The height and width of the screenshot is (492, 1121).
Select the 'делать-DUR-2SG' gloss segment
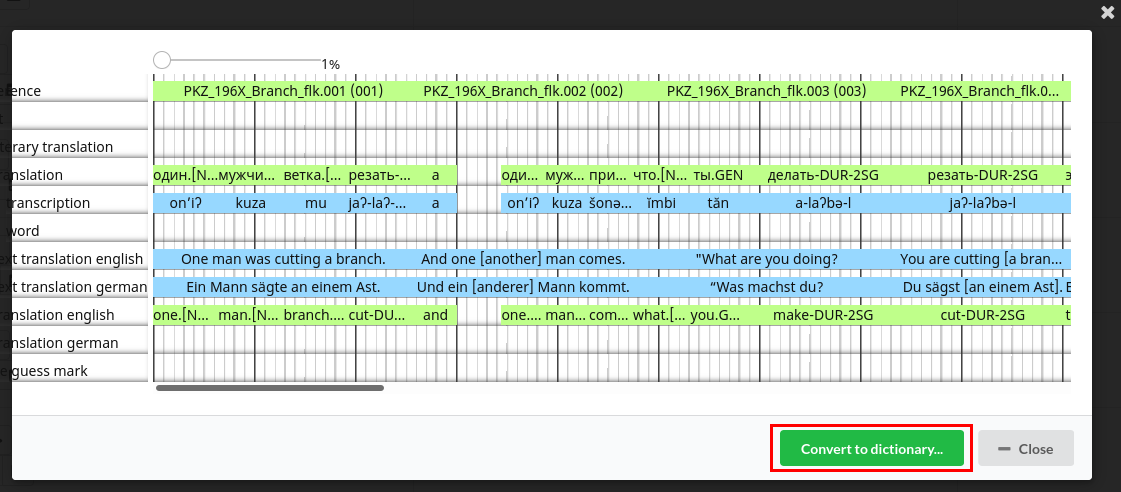coord(823,174)
